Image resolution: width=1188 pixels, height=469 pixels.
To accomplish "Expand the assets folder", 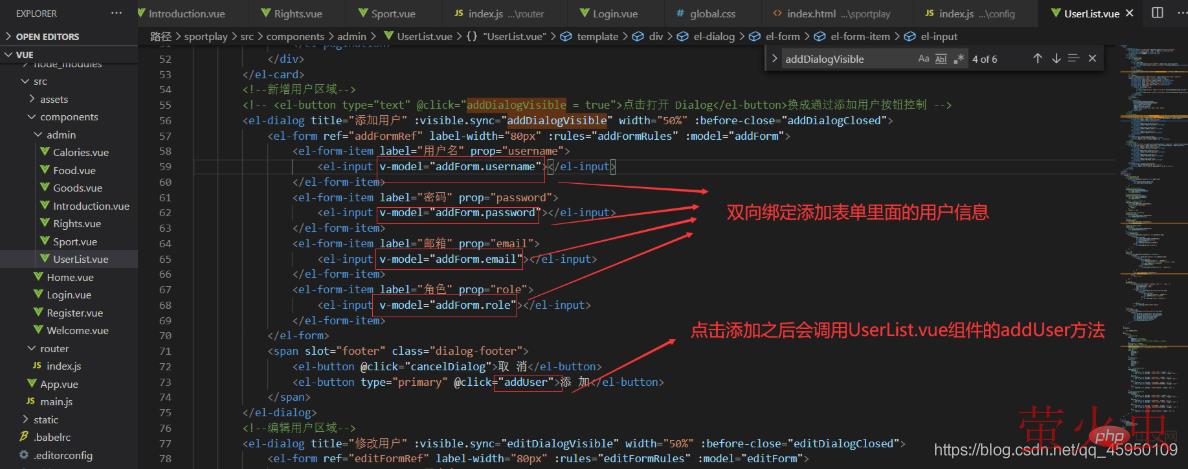I will coord(32,99).
